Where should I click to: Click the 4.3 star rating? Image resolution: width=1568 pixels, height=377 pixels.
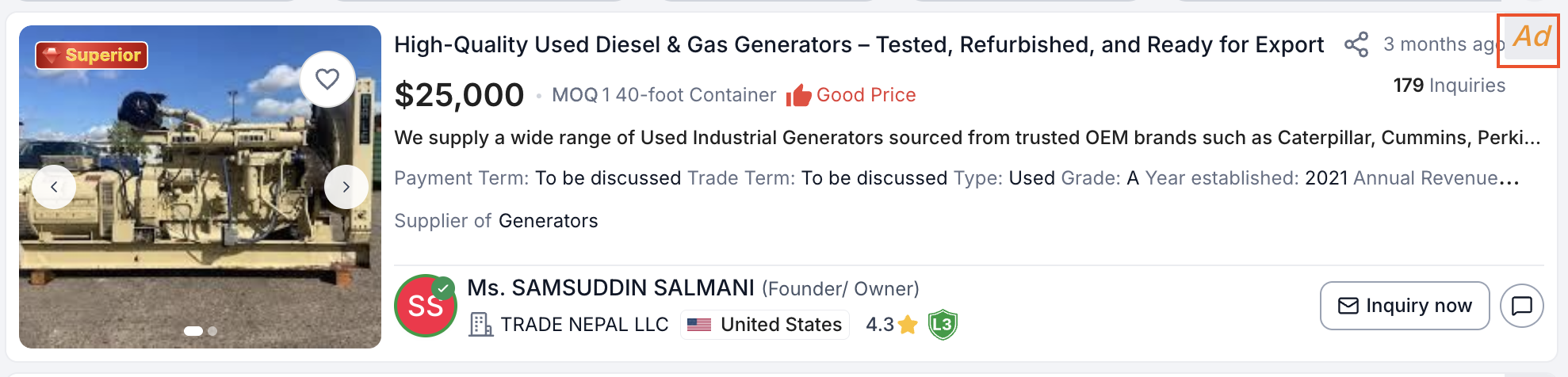click(891, 325)
